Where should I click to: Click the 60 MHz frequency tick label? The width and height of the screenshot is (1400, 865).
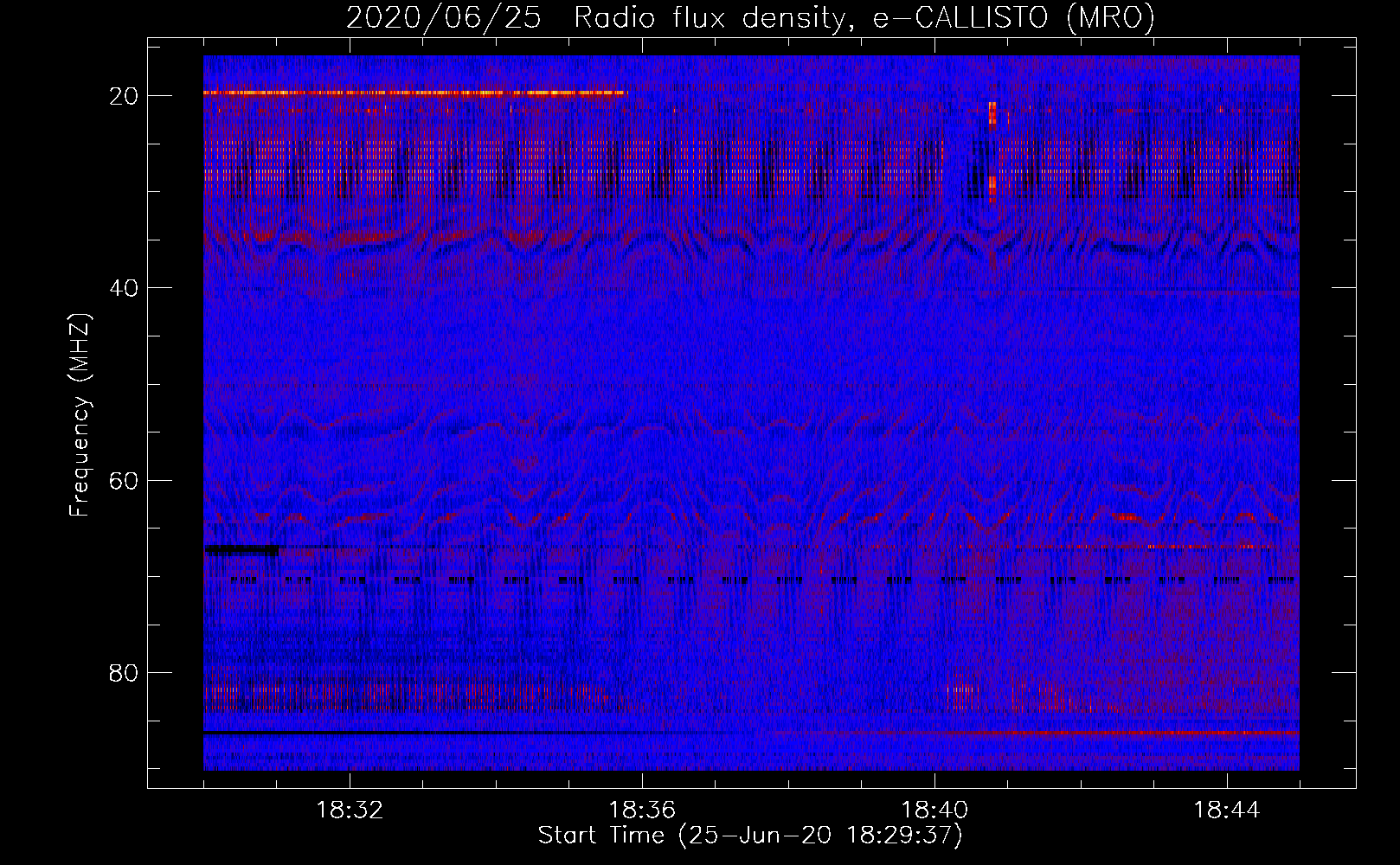pyautogui.click(x=124, y=480)
